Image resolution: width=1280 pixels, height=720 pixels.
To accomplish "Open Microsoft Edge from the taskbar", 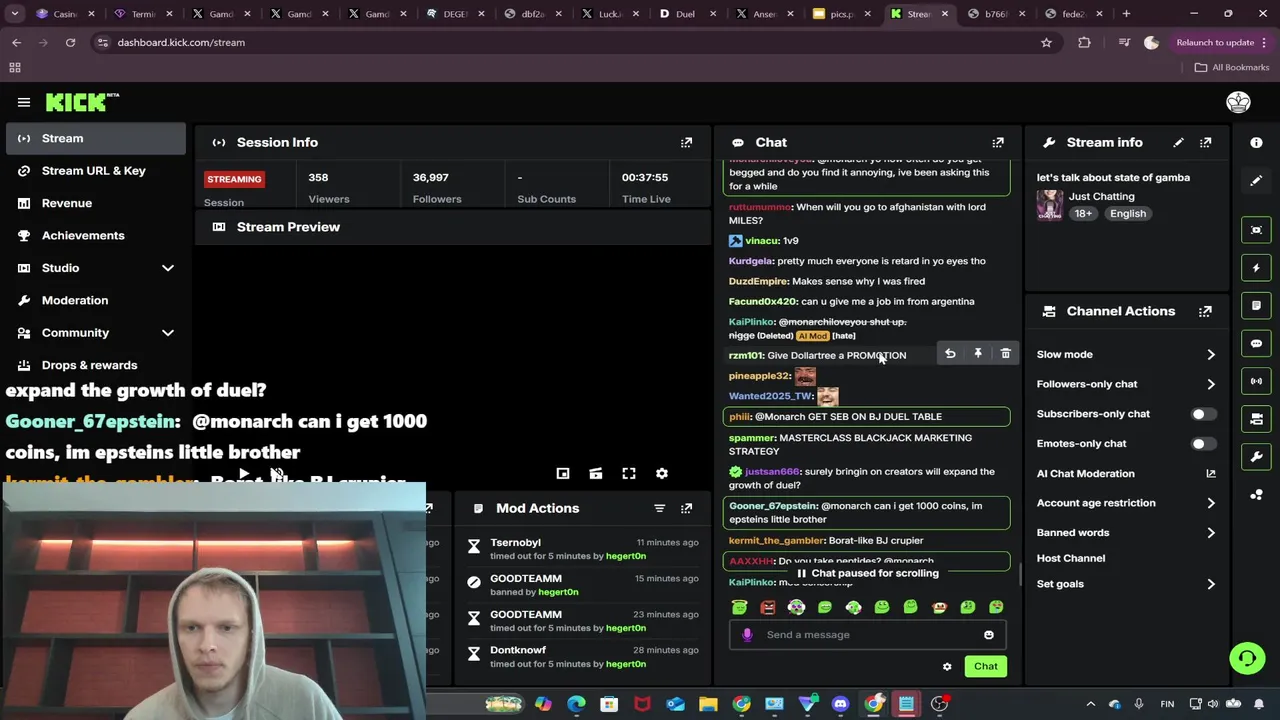I will point(576,704).
